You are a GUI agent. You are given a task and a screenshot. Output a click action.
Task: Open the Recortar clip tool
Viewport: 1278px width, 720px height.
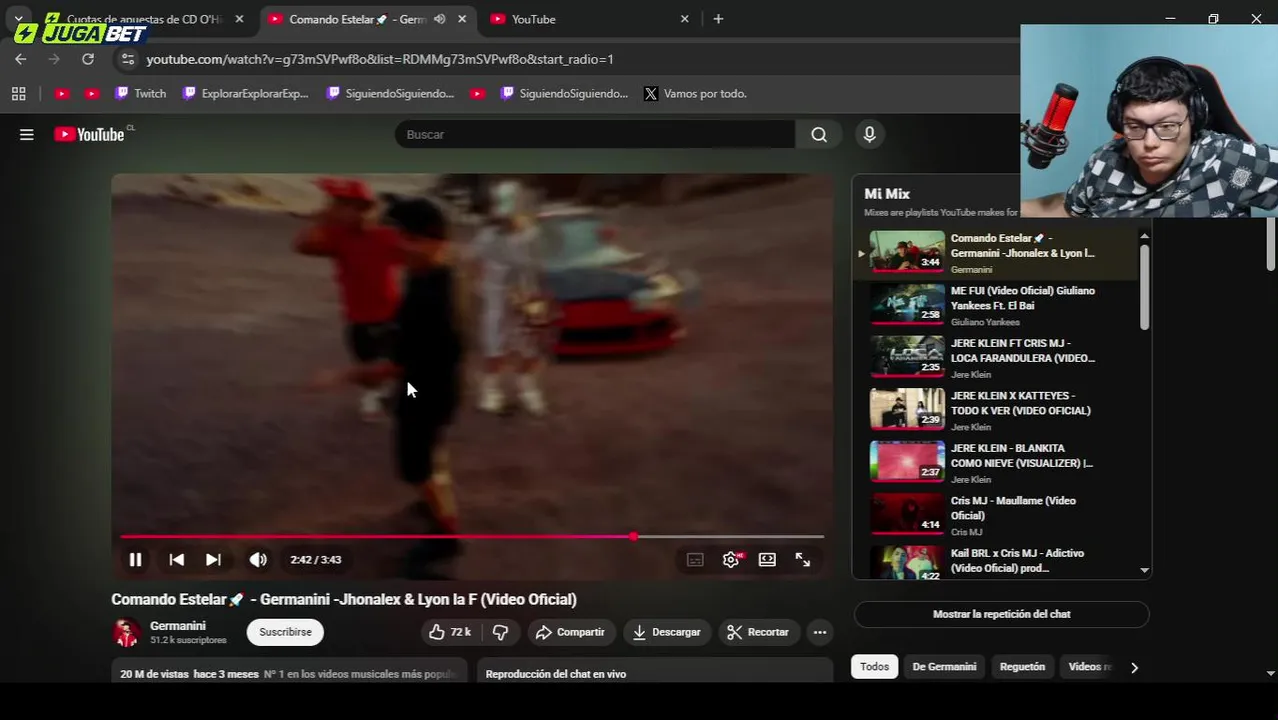coord(758,632)
